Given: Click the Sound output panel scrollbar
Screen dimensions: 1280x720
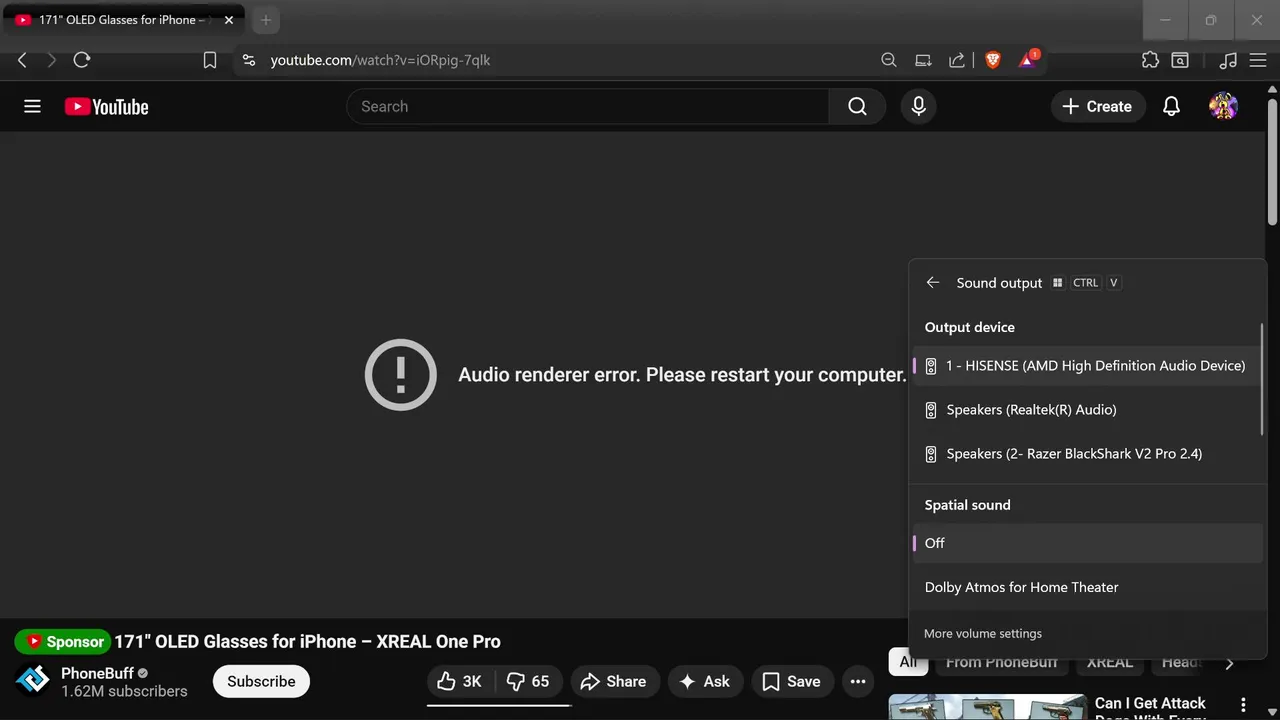Looking at the screenshot, I should (1262, 380).
